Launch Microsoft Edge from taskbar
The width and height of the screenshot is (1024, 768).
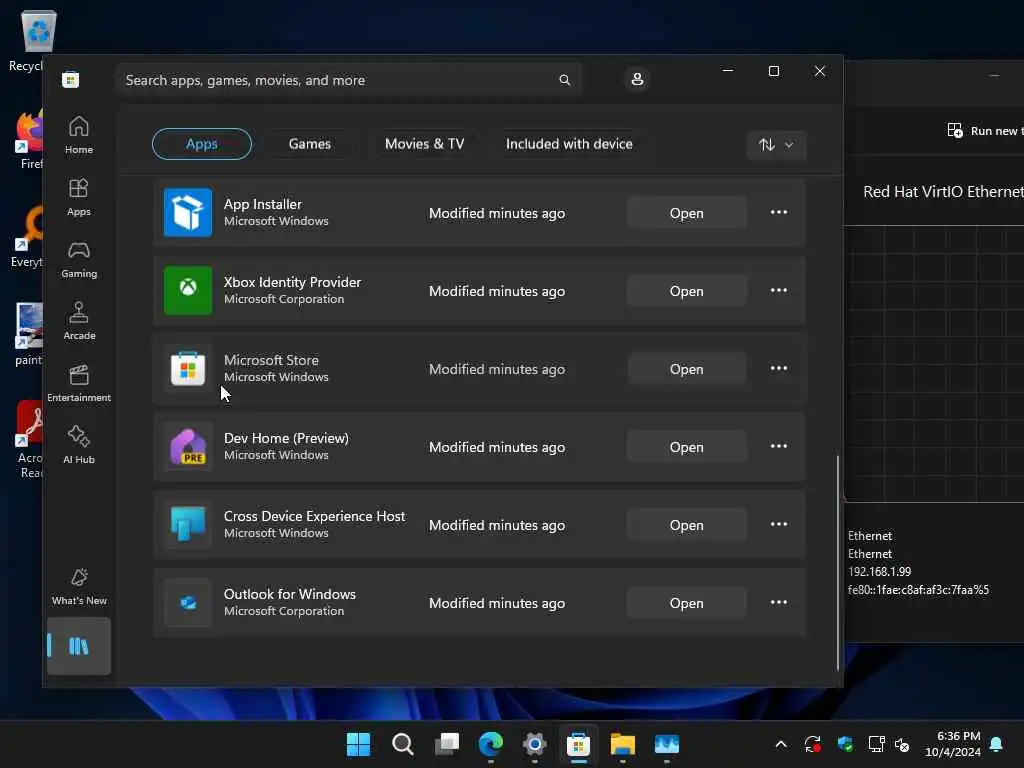(x=490, y=744)
